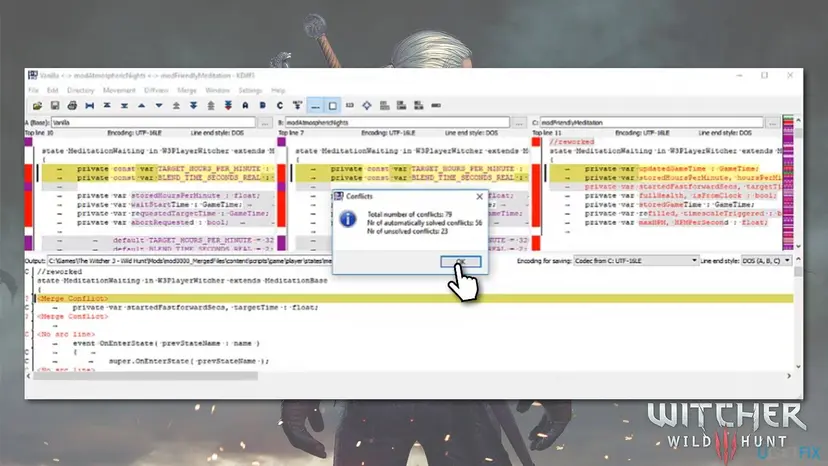Click 'Top line 11' label in pane C

547,133
